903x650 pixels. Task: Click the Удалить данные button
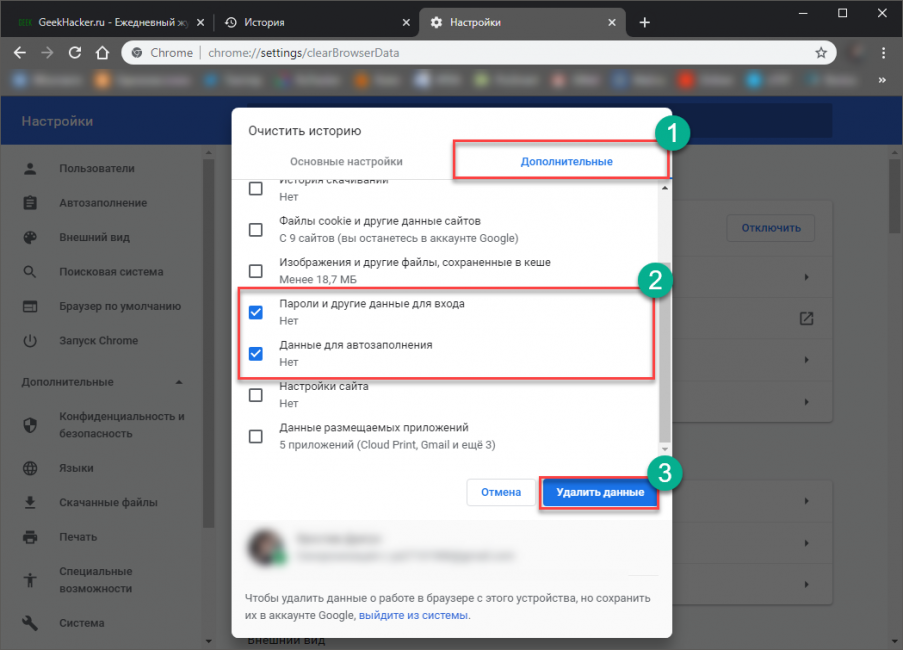[600, 492]
